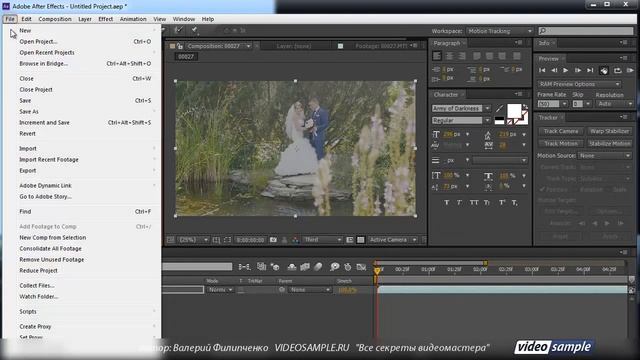Toggle auto-keyframe stopwatch in timeline

point(348,267)
